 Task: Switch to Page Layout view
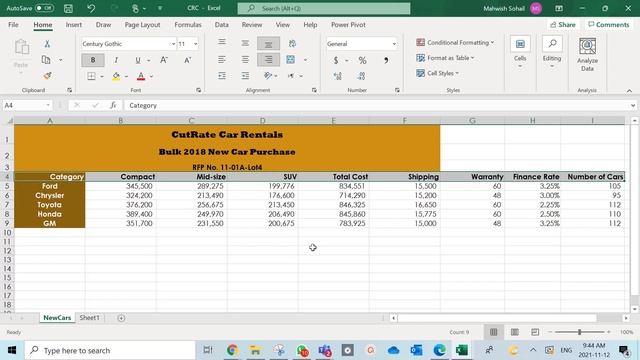[514, 332]
